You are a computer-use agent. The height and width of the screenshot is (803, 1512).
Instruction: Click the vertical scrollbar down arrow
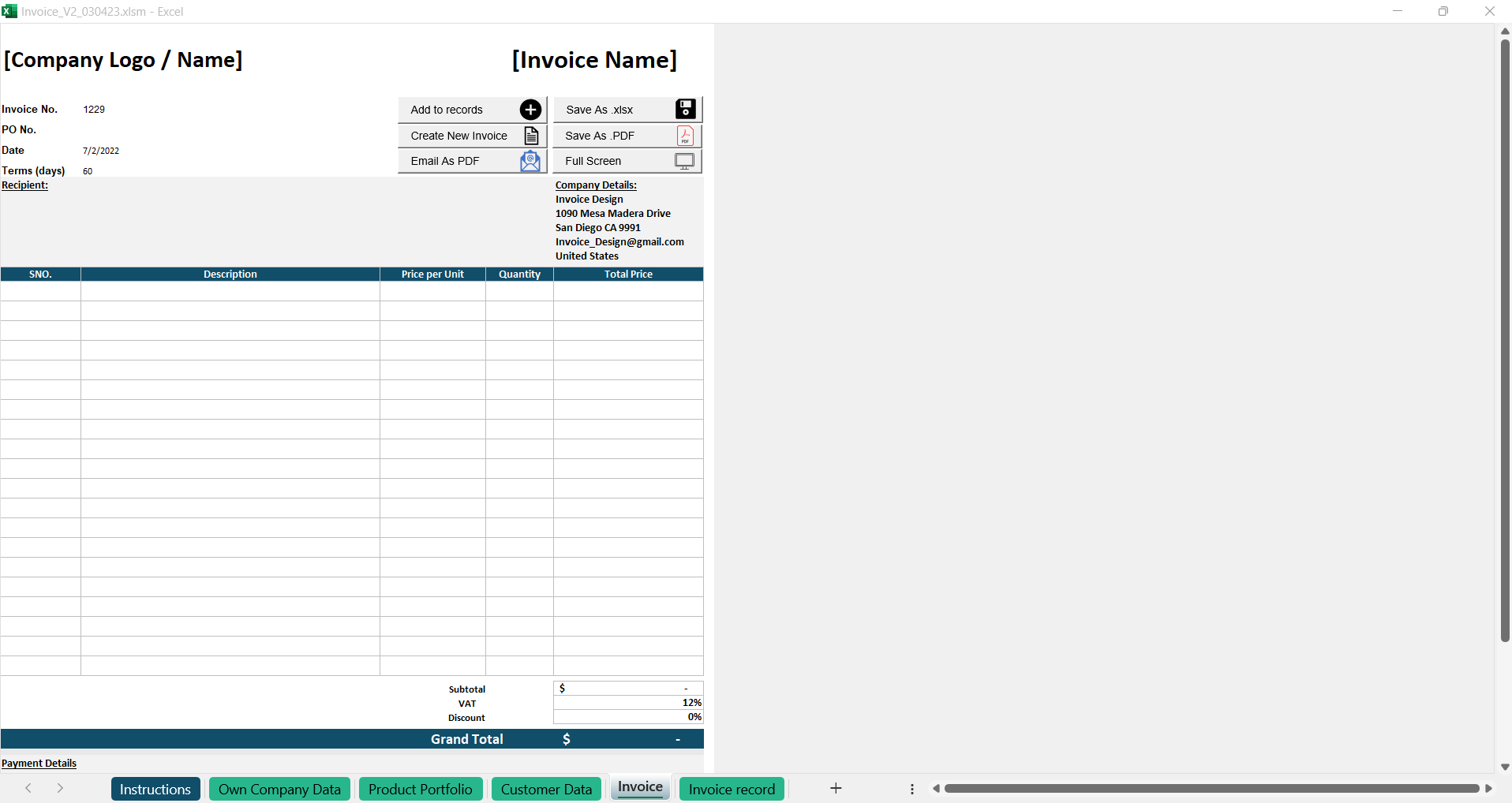pyautogui.click(x=1505, y=767)
